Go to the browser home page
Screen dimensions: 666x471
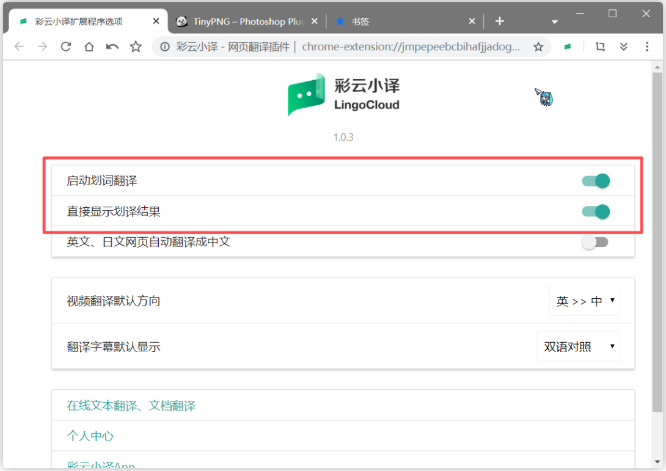pyautogui.click(x=89, y=46)
